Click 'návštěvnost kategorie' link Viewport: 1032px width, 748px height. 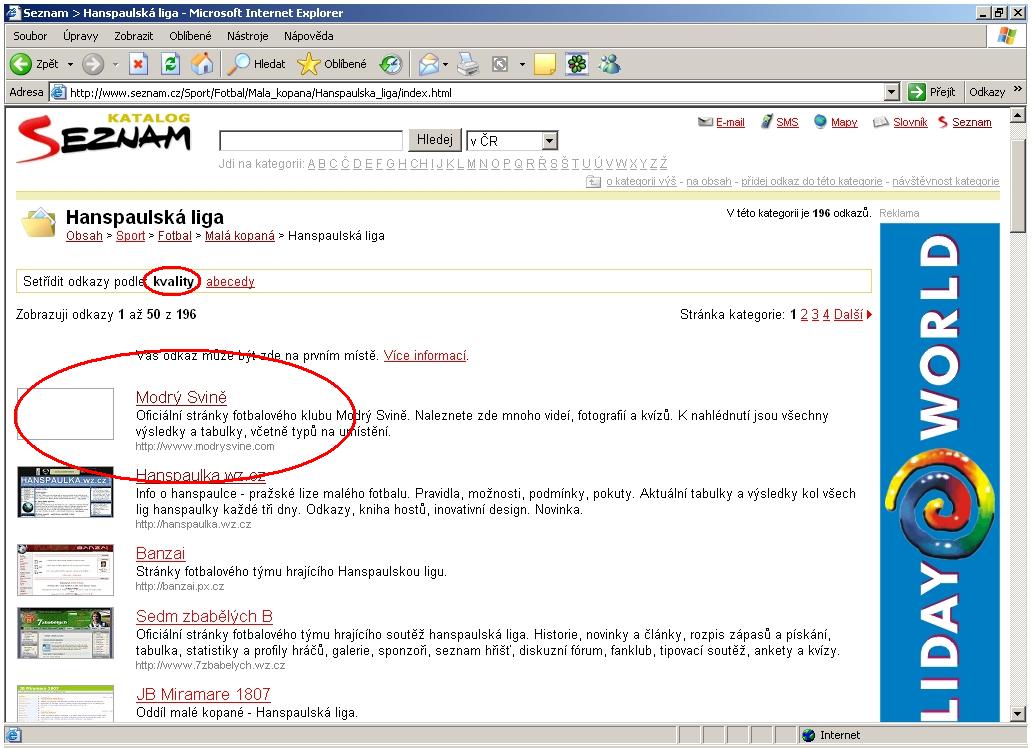pos(946,181)
